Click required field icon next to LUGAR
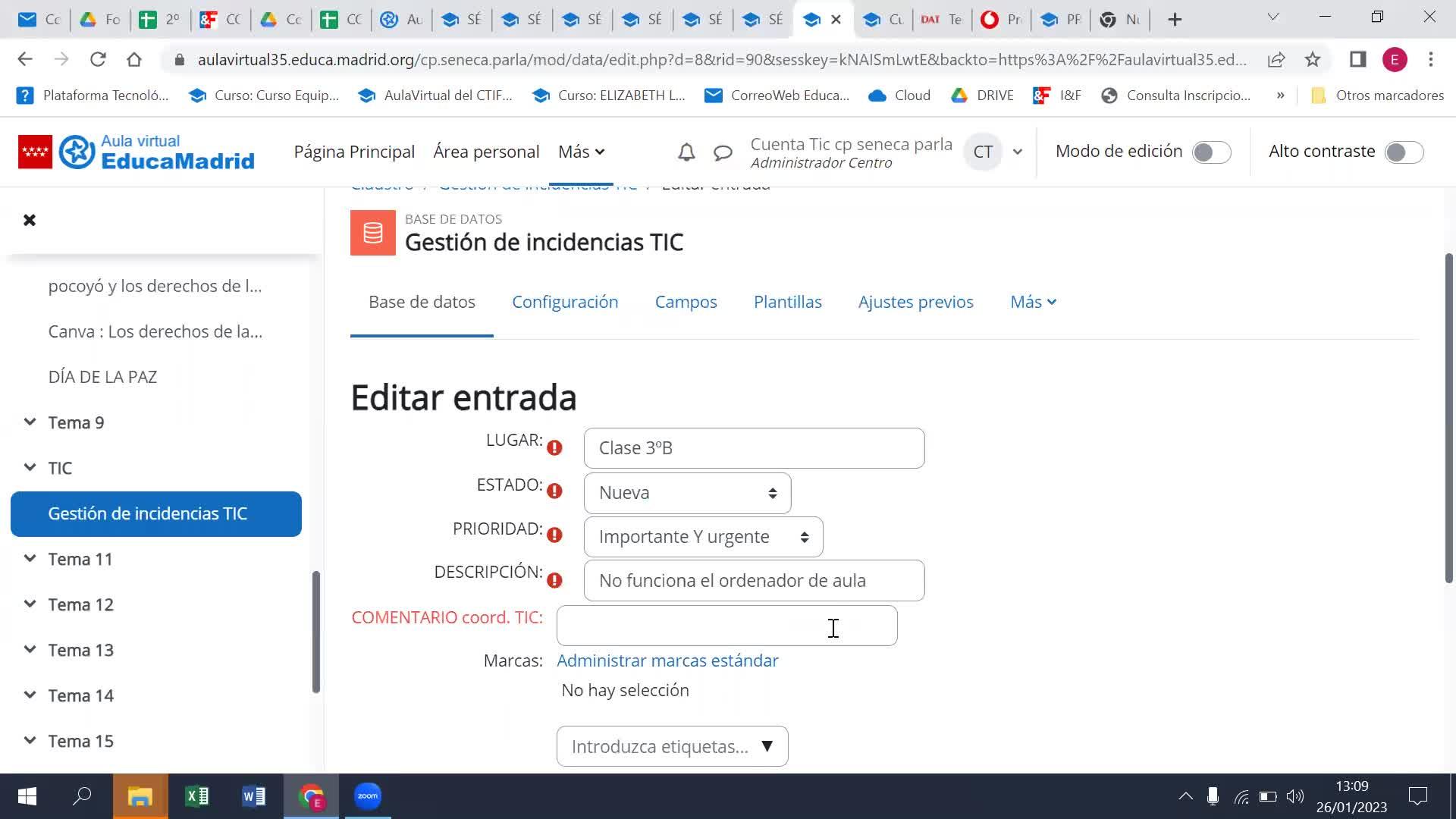This screenshot has width=1456, height=819. 554,448
